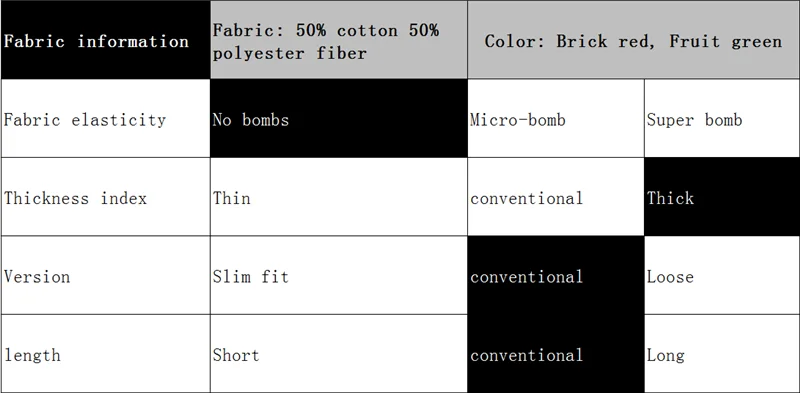
Task: Click the 'Fabric information' header cell
Action: point(105,40)
